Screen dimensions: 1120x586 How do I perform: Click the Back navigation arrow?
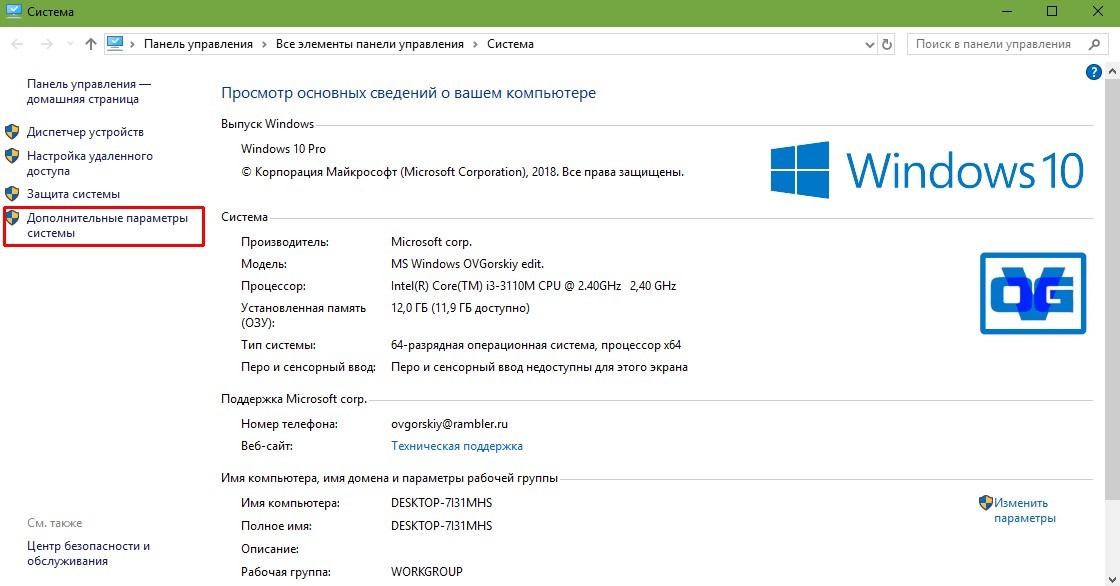(17, 44)
